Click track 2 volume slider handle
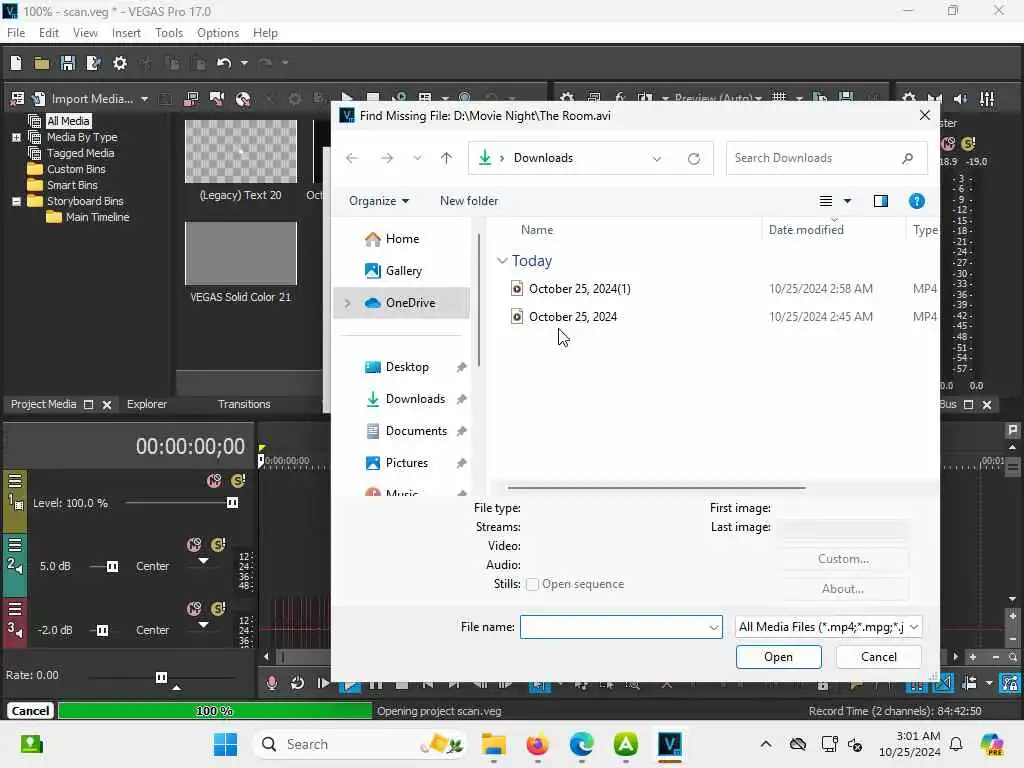The width and height of the screenshot is (1024, 768). (x=112, y=566)
